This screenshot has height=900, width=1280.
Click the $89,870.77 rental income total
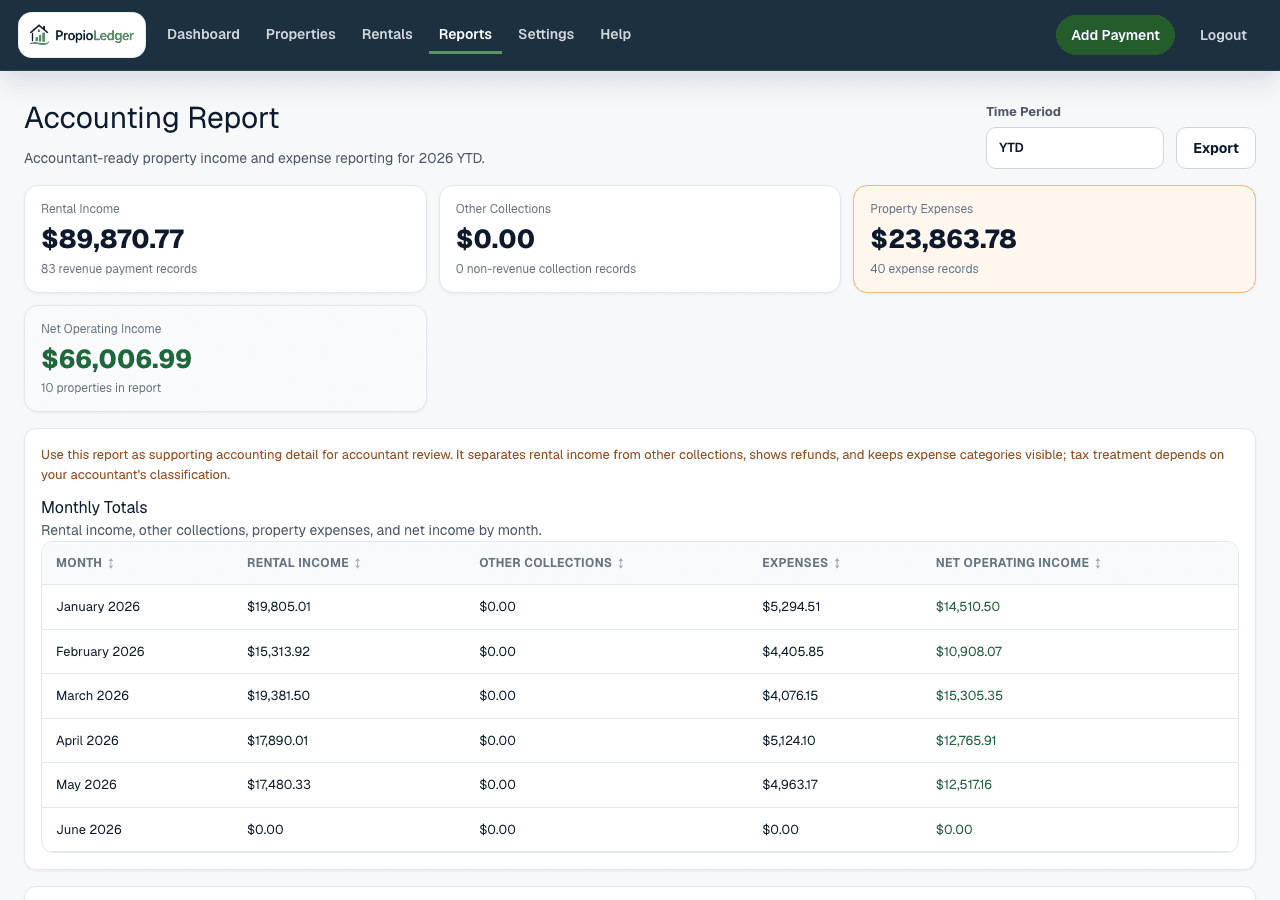click(x=113, y=239)
